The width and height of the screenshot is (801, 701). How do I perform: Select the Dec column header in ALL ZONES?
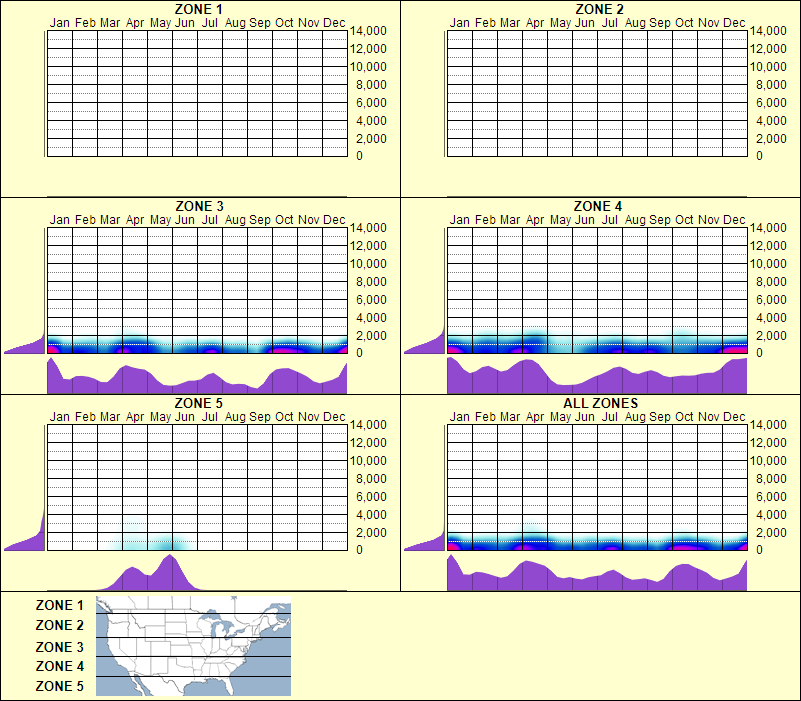pos(735,417)
